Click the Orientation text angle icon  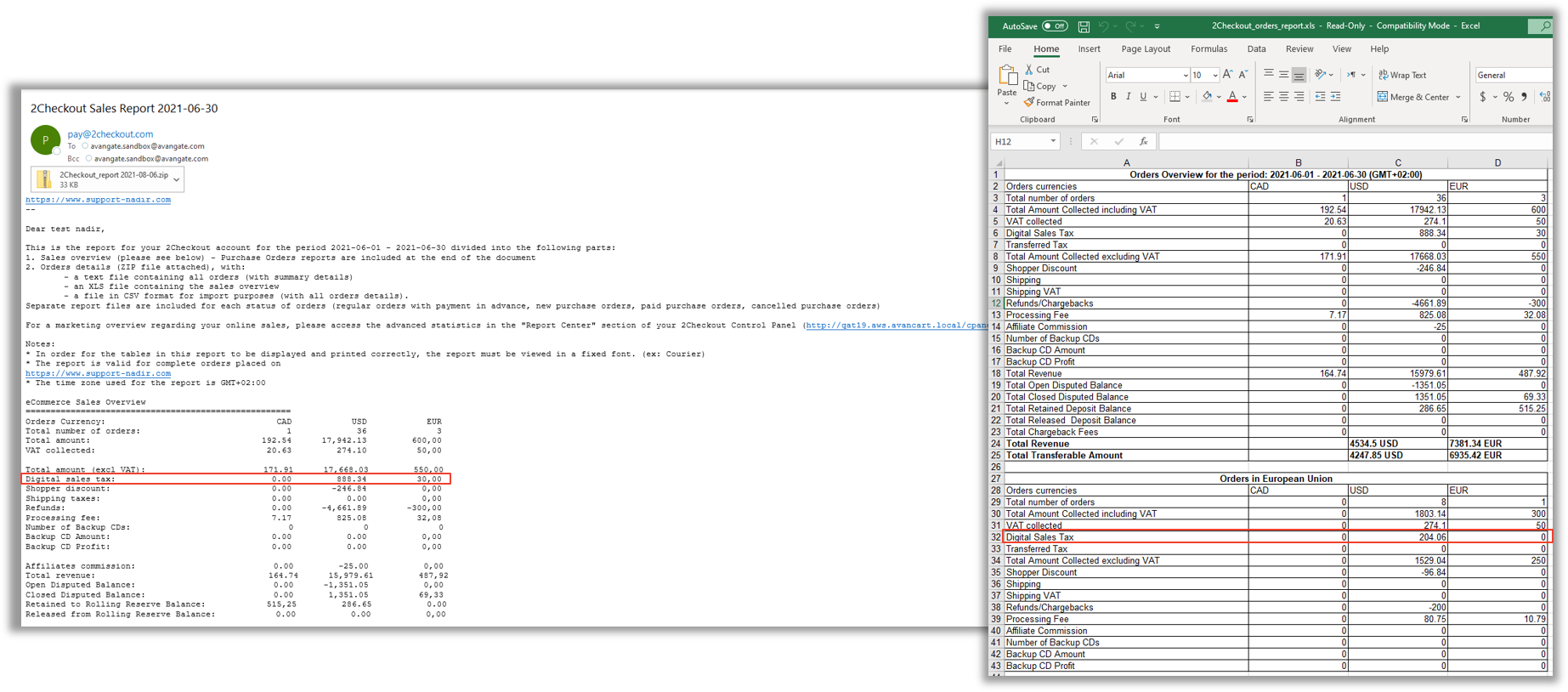click(x=1321, y=75)
